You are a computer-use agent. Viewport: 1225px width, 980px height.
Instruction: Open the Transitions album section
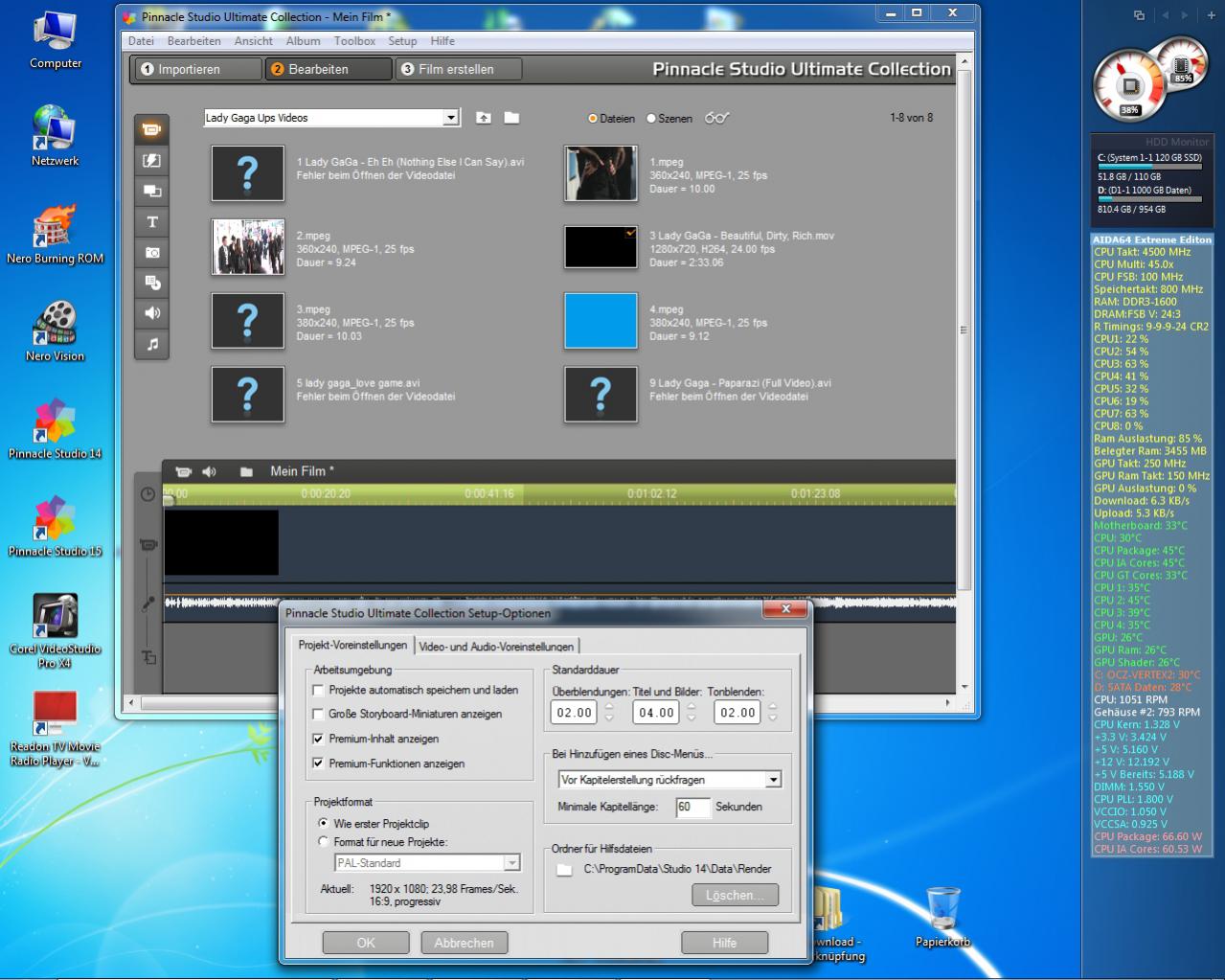coord(151,161)
